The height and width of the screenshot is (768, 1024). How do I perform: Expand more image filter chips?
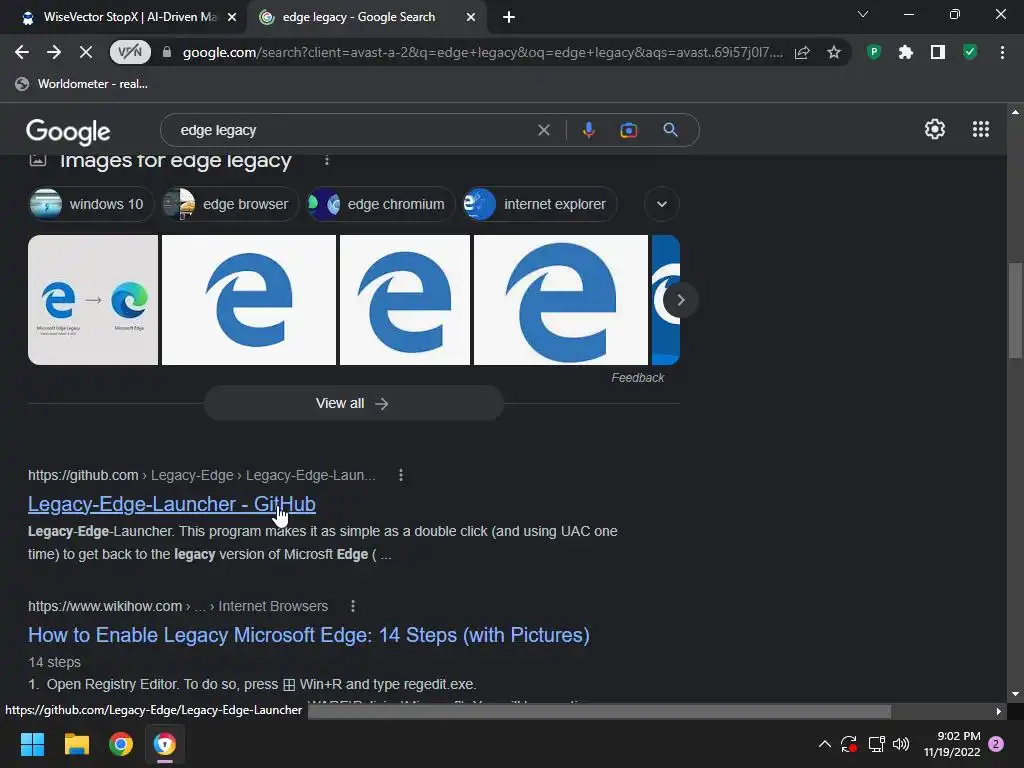pos(662,204)
